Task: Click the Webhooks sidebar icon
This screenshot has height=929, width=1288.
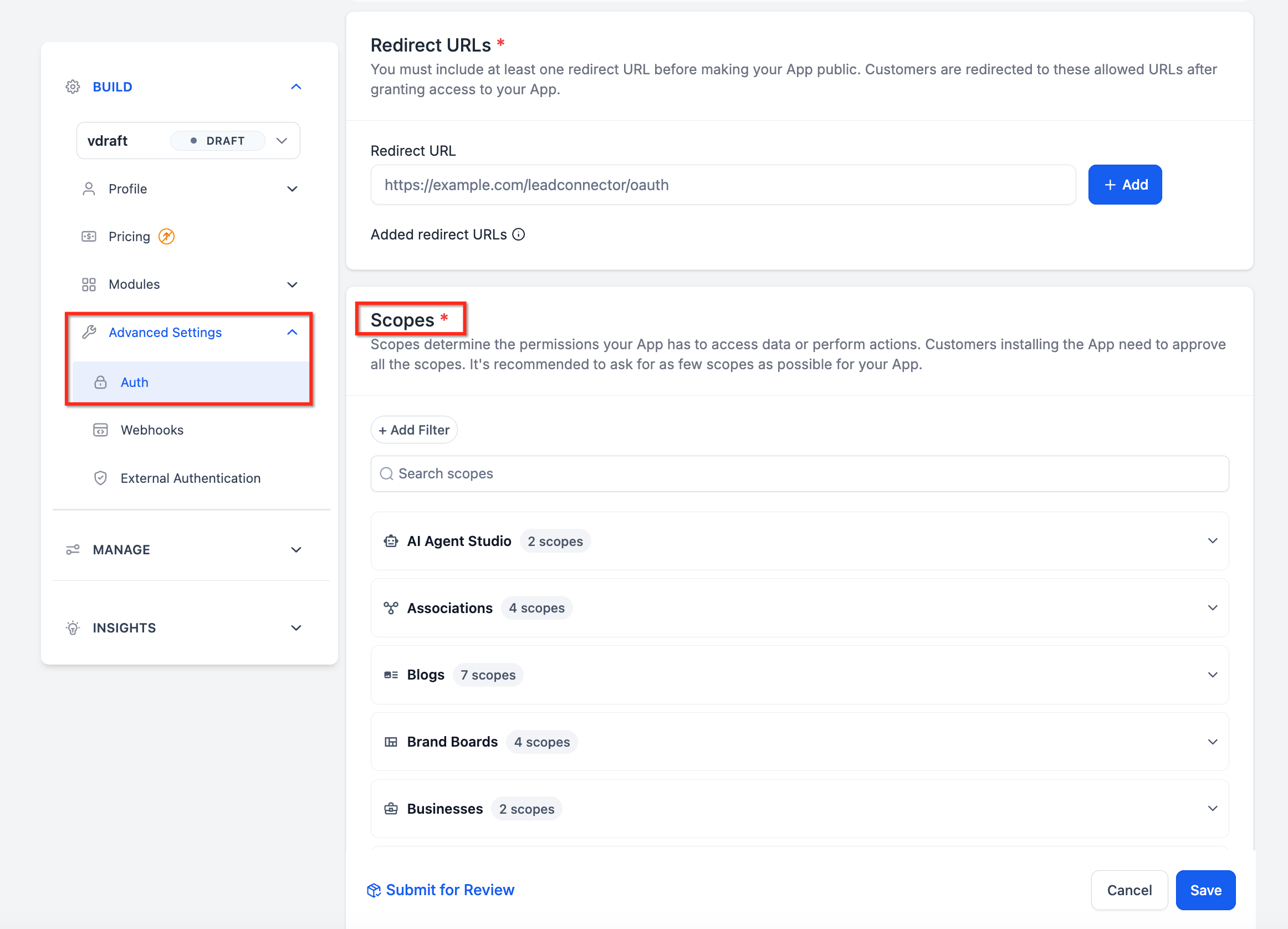Action: pyautogui.click(x=100, y=430)
